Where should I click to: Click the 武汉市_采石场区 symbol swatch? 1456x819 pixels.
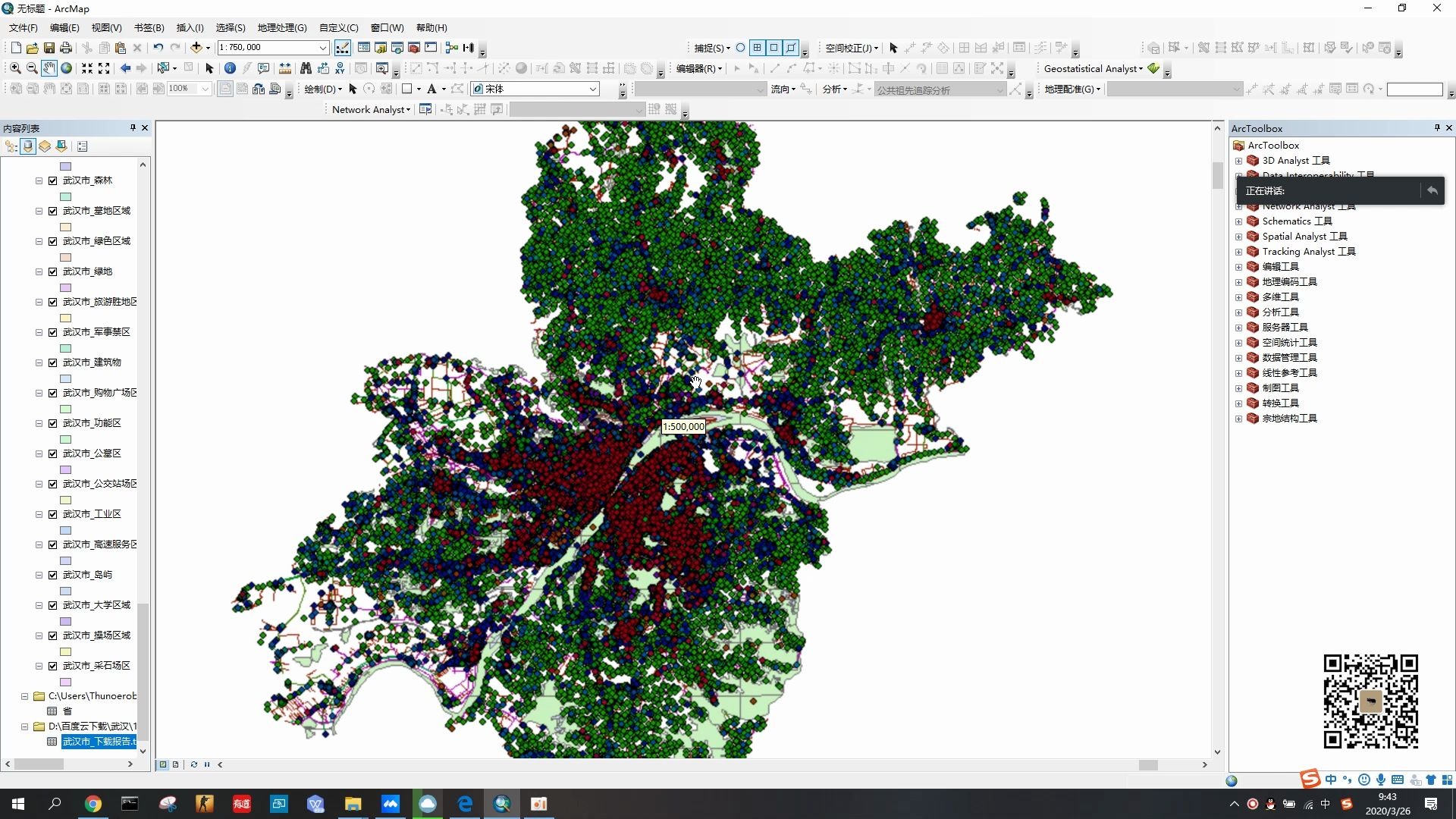coord(66,682)
